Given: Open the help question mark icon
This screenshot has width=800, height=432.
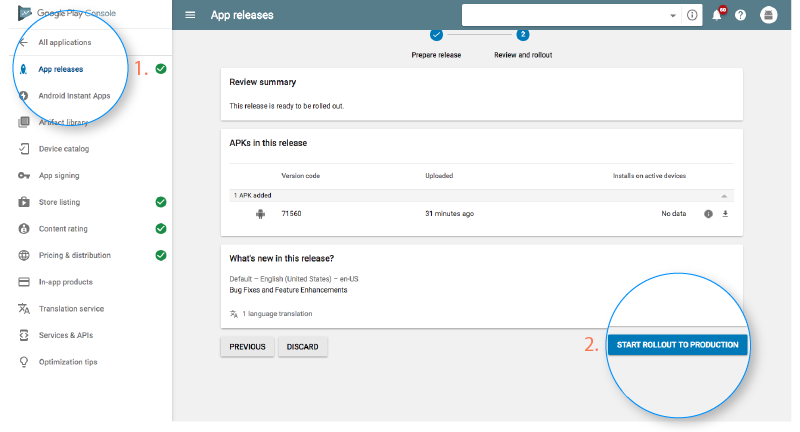Looking at the screenshot, I should (741, 15).
